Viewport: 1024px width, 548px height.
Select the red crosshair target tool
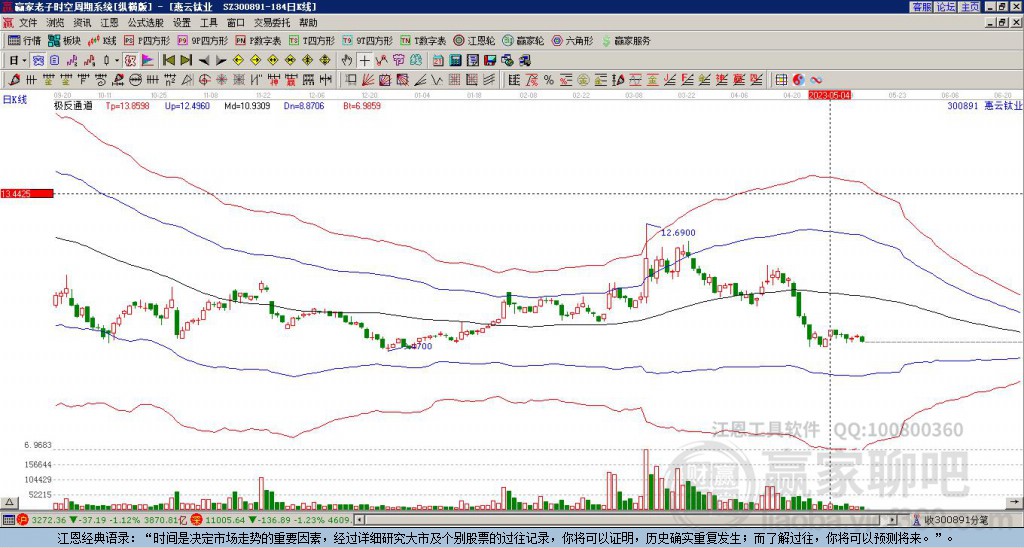point(204,80)
